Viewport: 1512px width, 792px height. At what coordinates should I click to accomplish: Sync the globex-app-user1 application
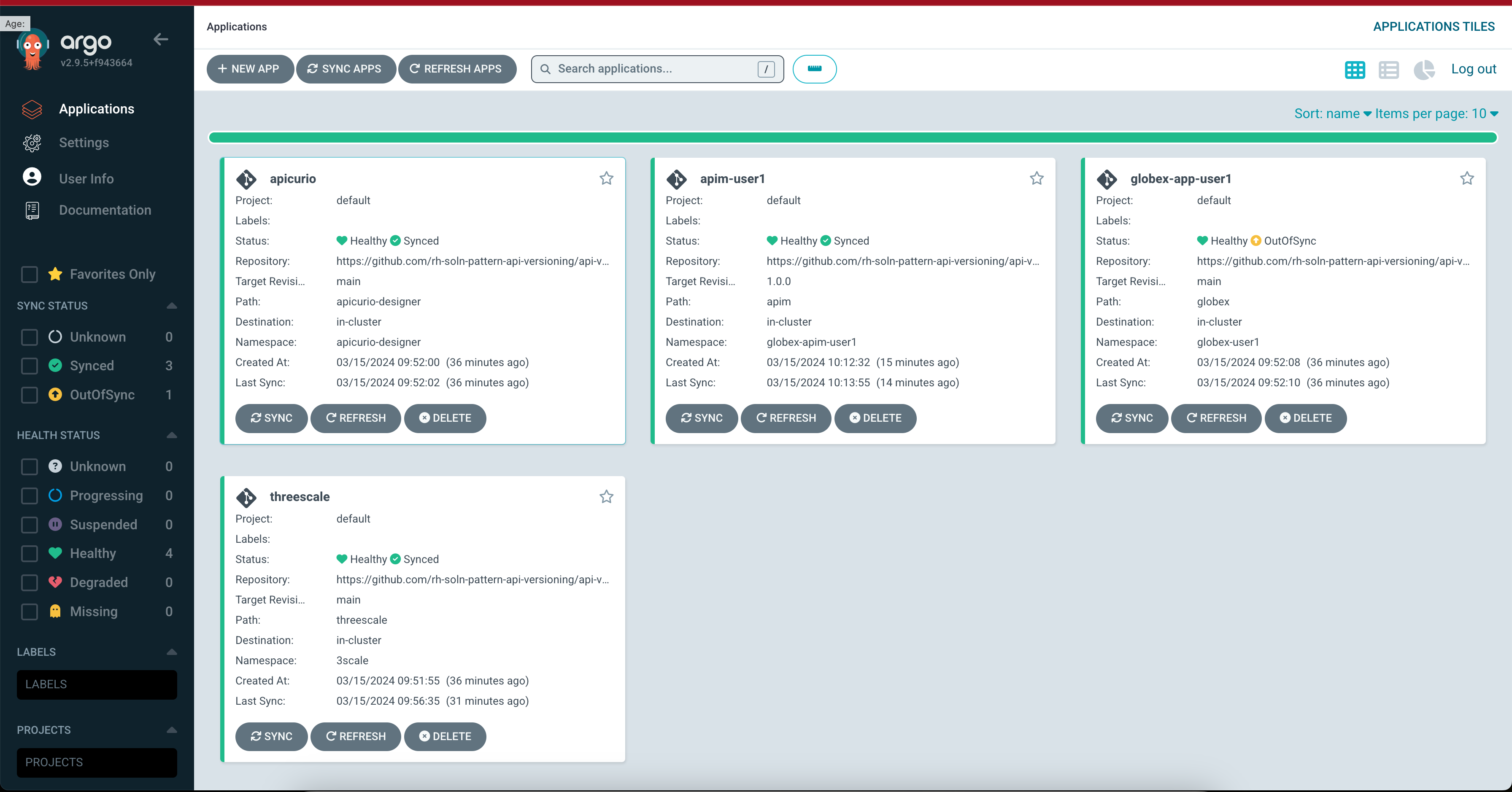tap(1131, 418)
